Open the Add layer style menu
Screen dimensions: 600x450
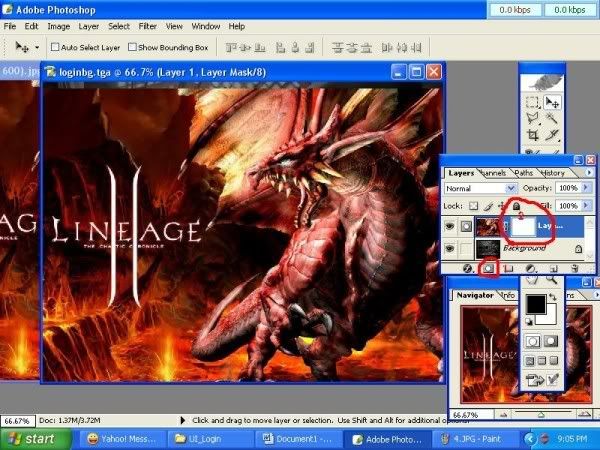468,269
